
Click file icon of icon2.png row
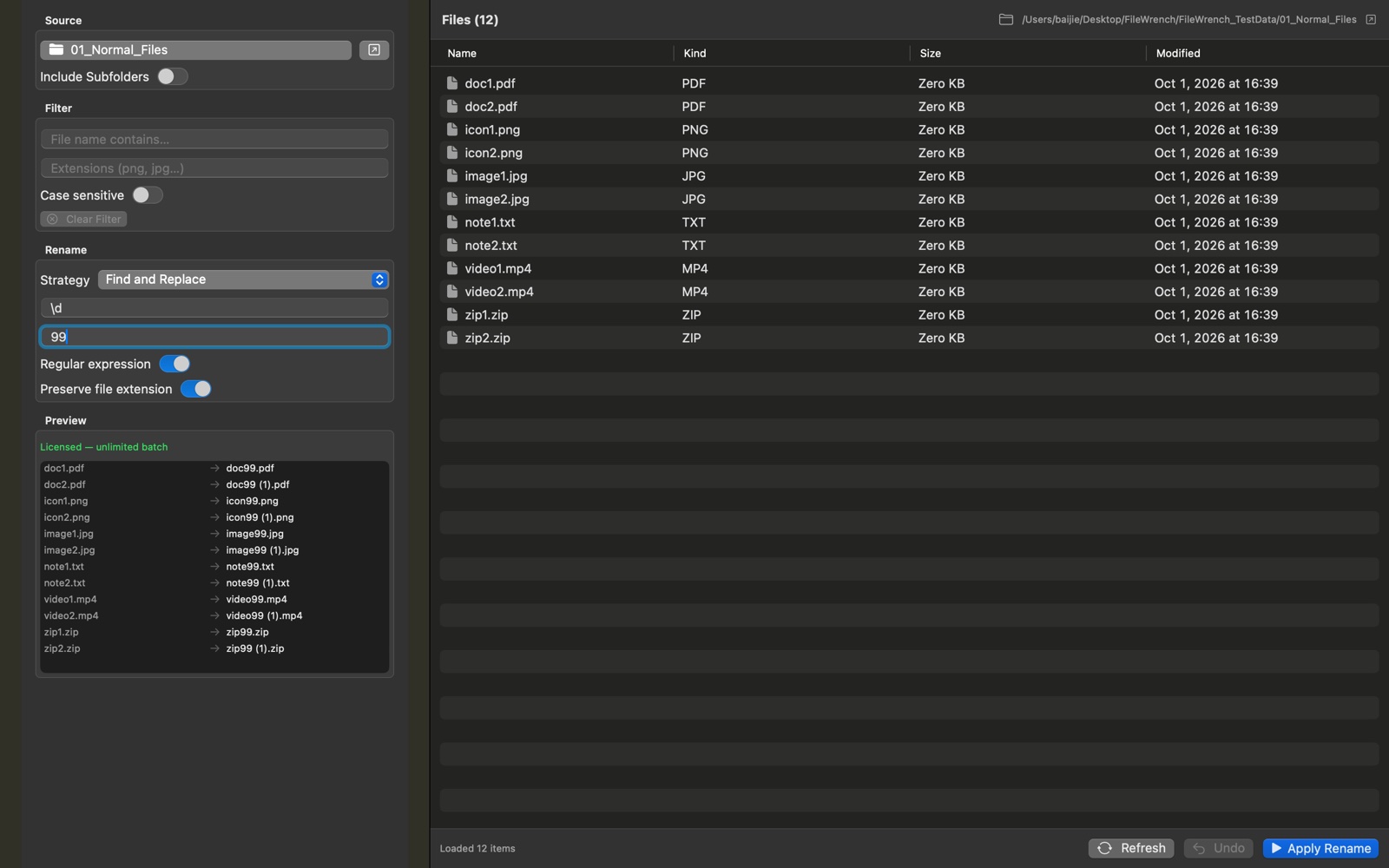pyautogui.click(x=452, y=153)
